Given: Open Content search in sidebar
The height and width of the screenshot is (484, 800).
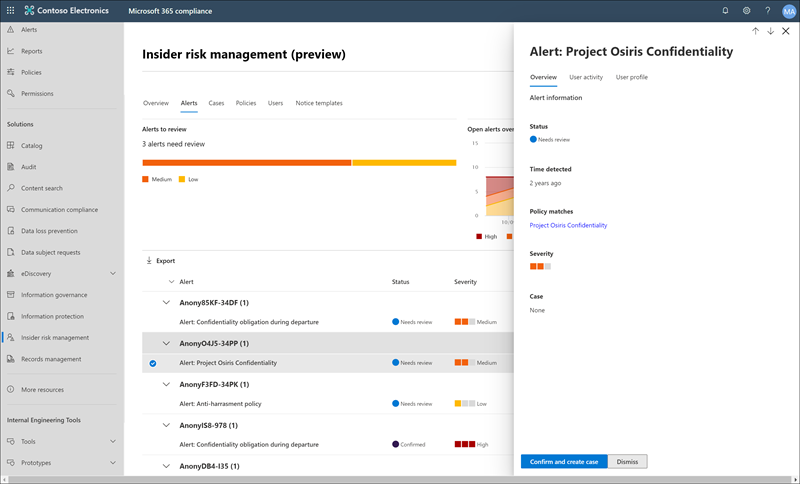Looking at the screenshot, I should pos(41,188).
